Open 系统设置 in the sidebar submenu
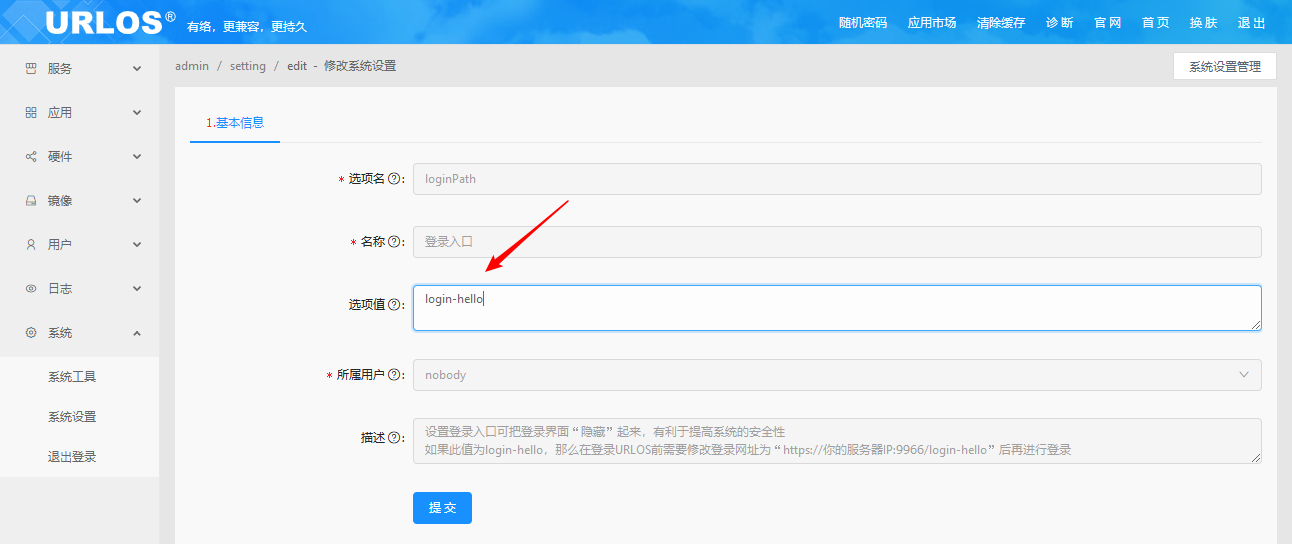1292x544 pixels. (x=72, y=417)
